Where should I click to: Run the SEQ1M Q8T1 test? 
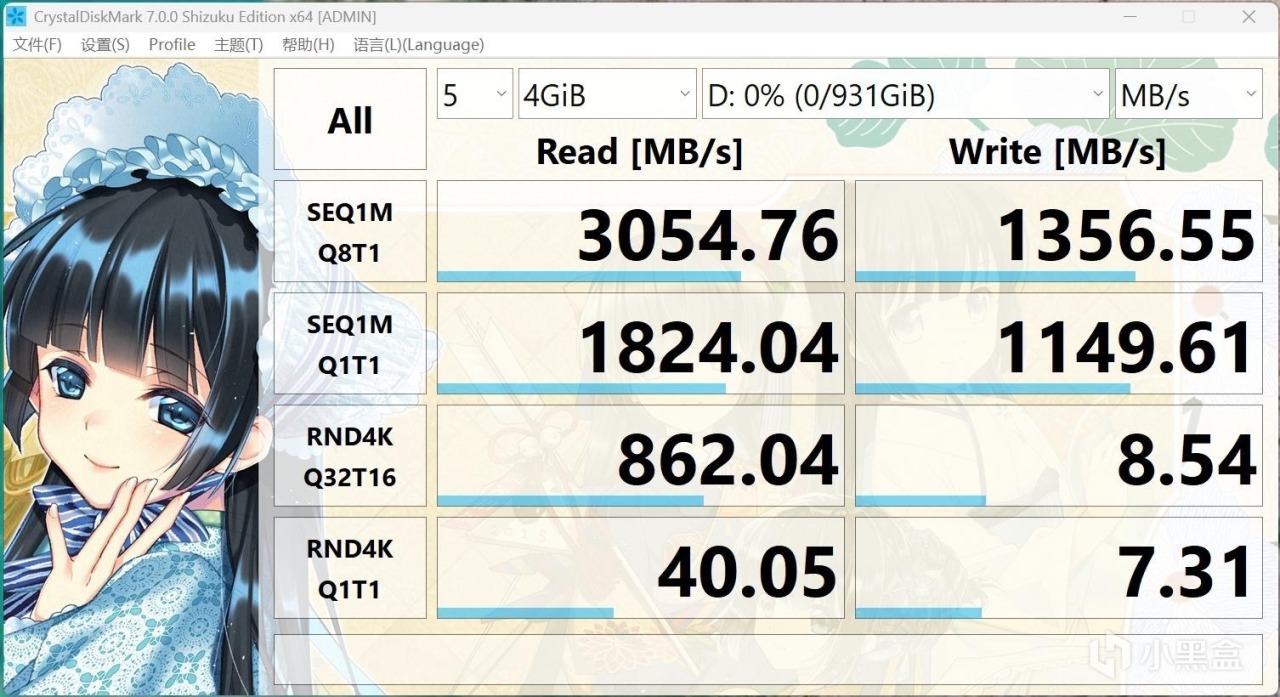pos(350,231)
